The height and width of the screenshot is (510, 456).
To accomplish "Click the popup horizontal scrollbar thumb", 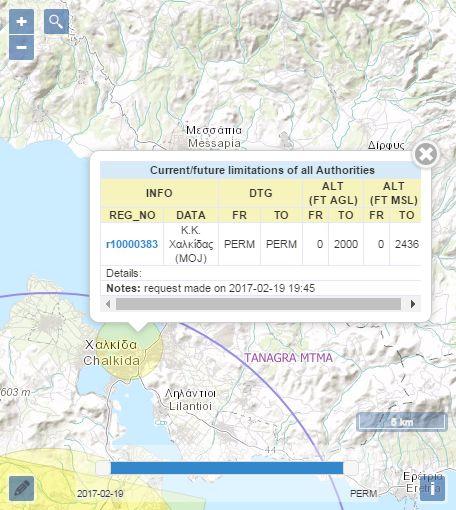I will coord(258,304).
